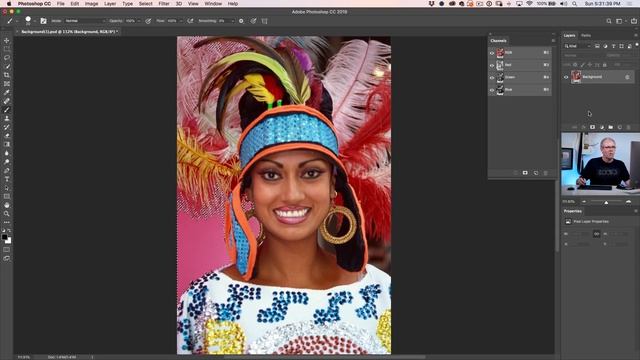Toggle Quick Mask mode
This screenshot has height=360, width=640.
(7, 249)
